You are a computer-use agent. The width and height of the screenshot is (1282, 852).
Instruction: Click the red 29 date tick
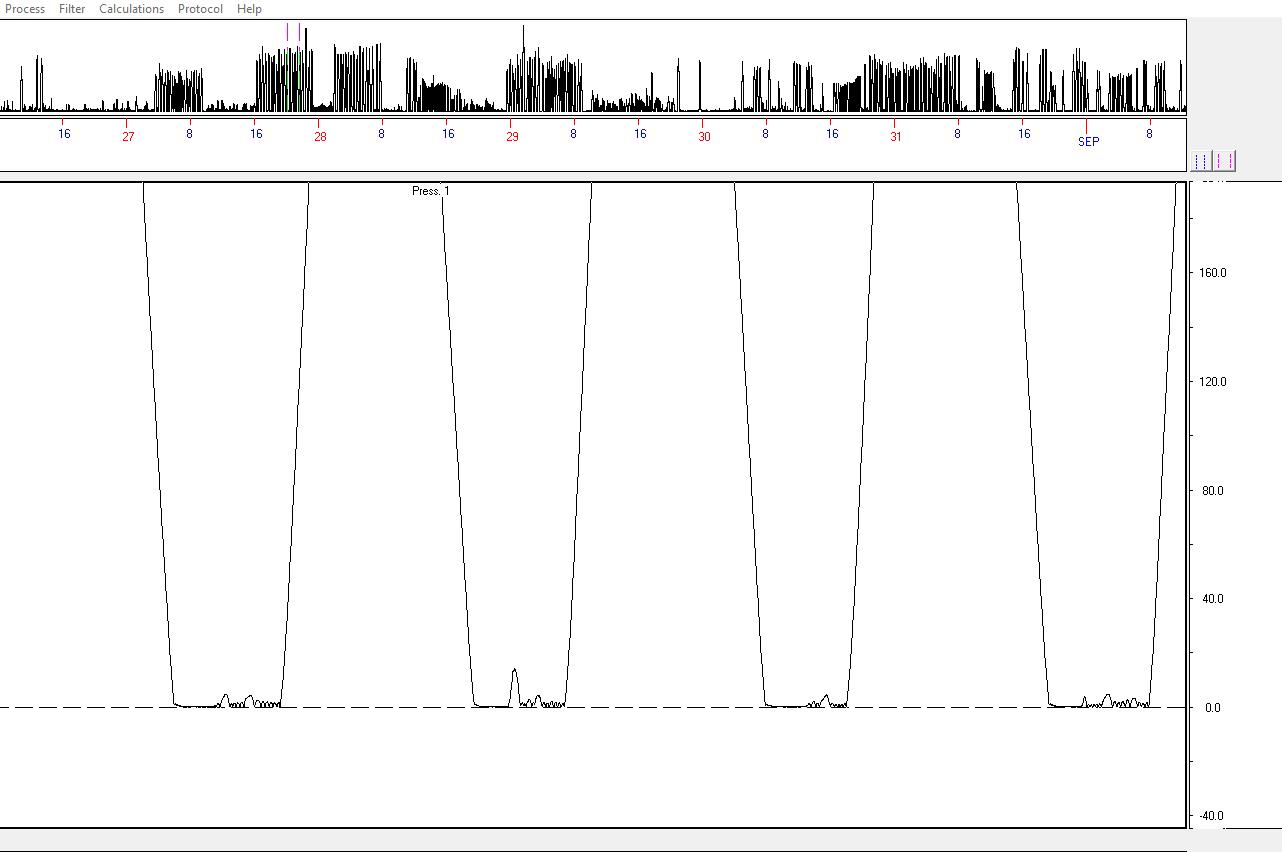pos(512,137)
